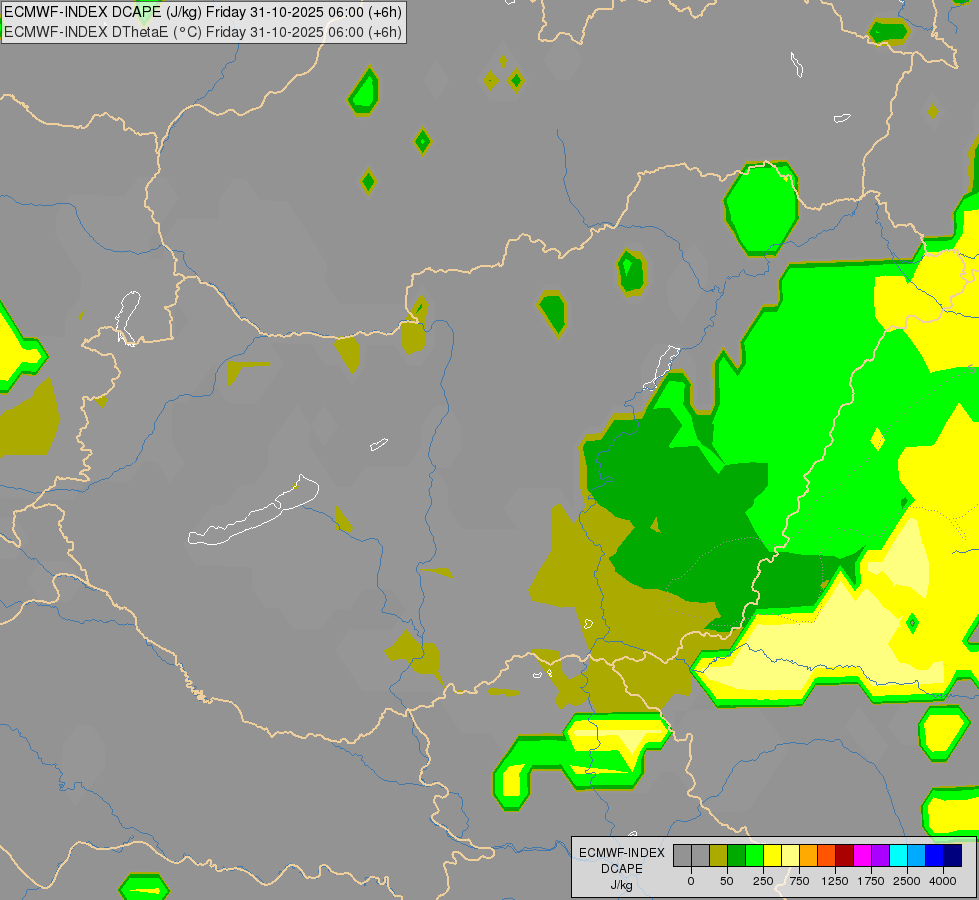
Task: Click the legend value 2500
Action: click(907, 881)
